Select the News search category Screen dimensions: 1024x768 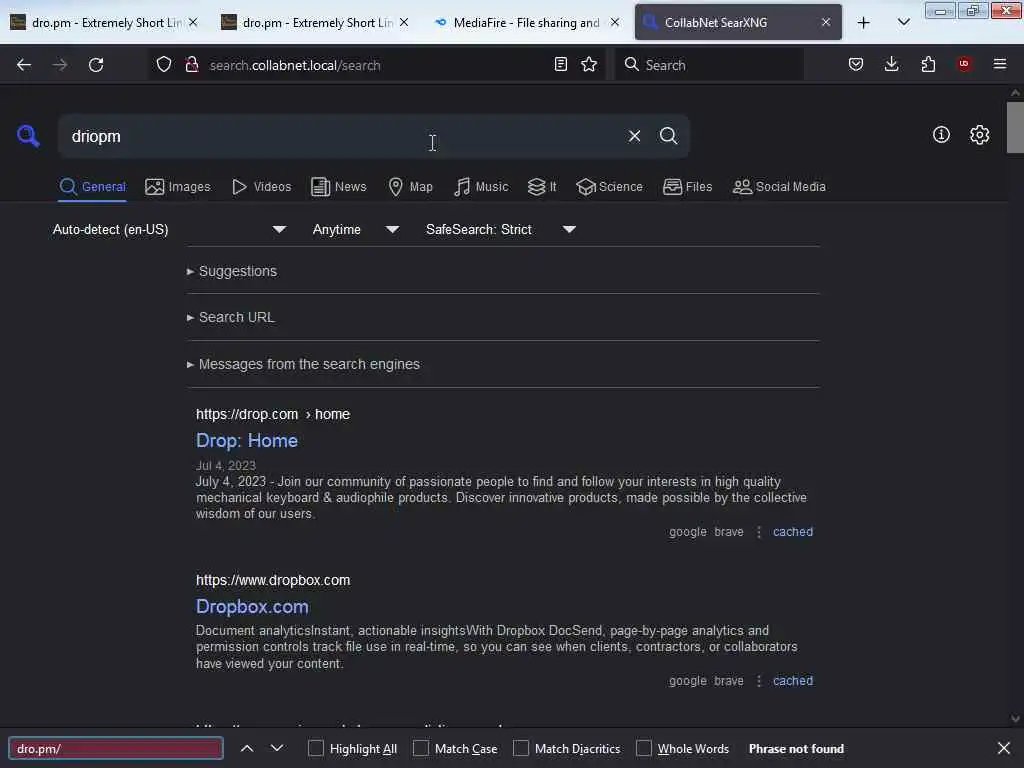[339, 187]
